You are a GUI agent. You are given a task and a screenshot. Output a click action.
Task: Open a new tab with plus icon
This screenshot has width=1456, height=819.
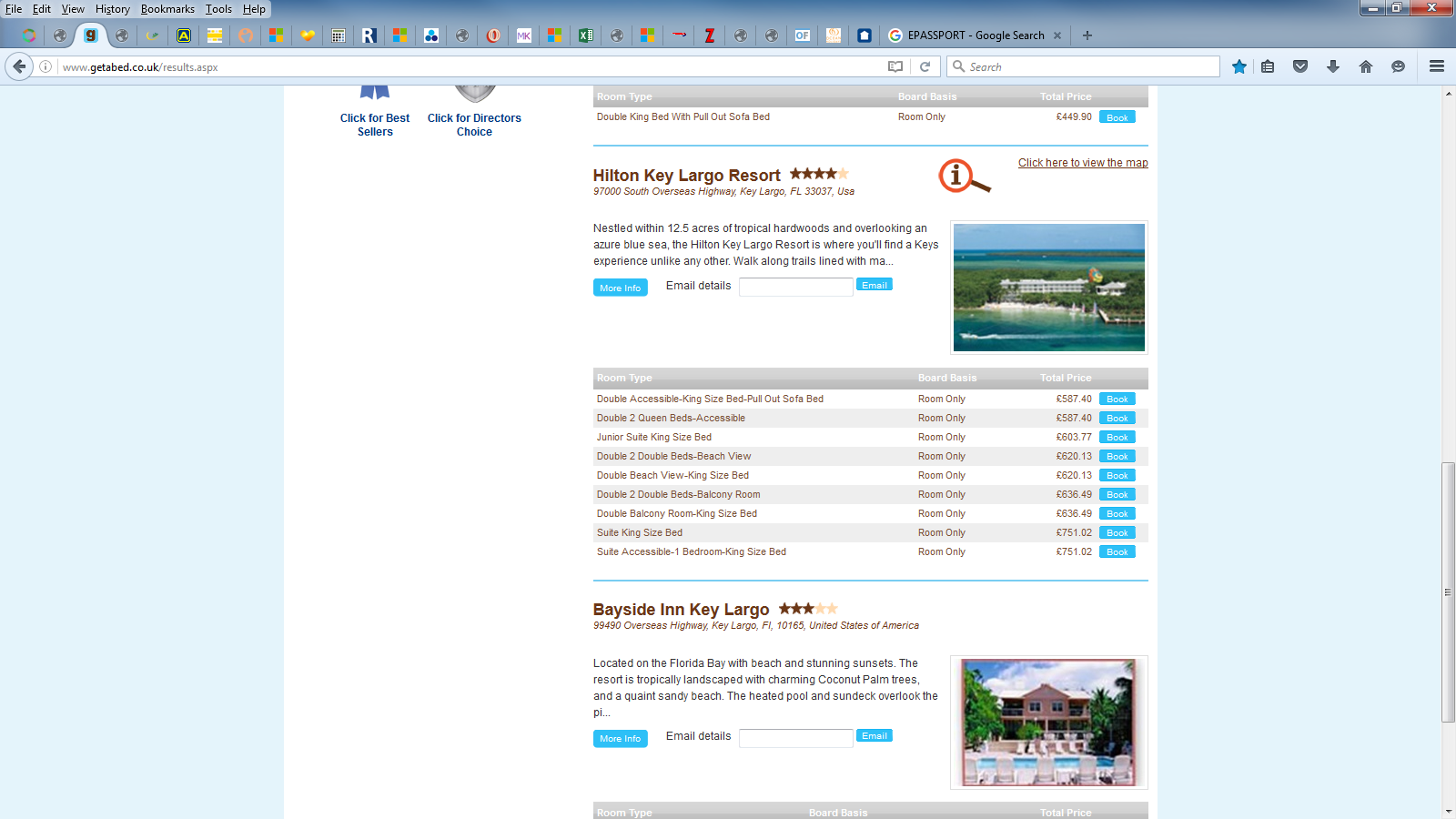tap(1087, 35)
